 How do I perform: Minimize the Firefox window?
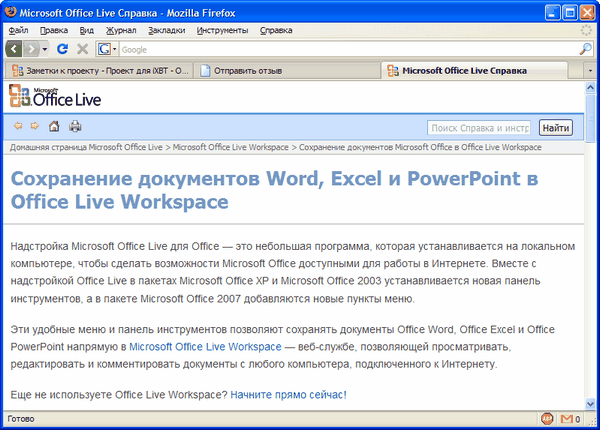pos(552,13)
